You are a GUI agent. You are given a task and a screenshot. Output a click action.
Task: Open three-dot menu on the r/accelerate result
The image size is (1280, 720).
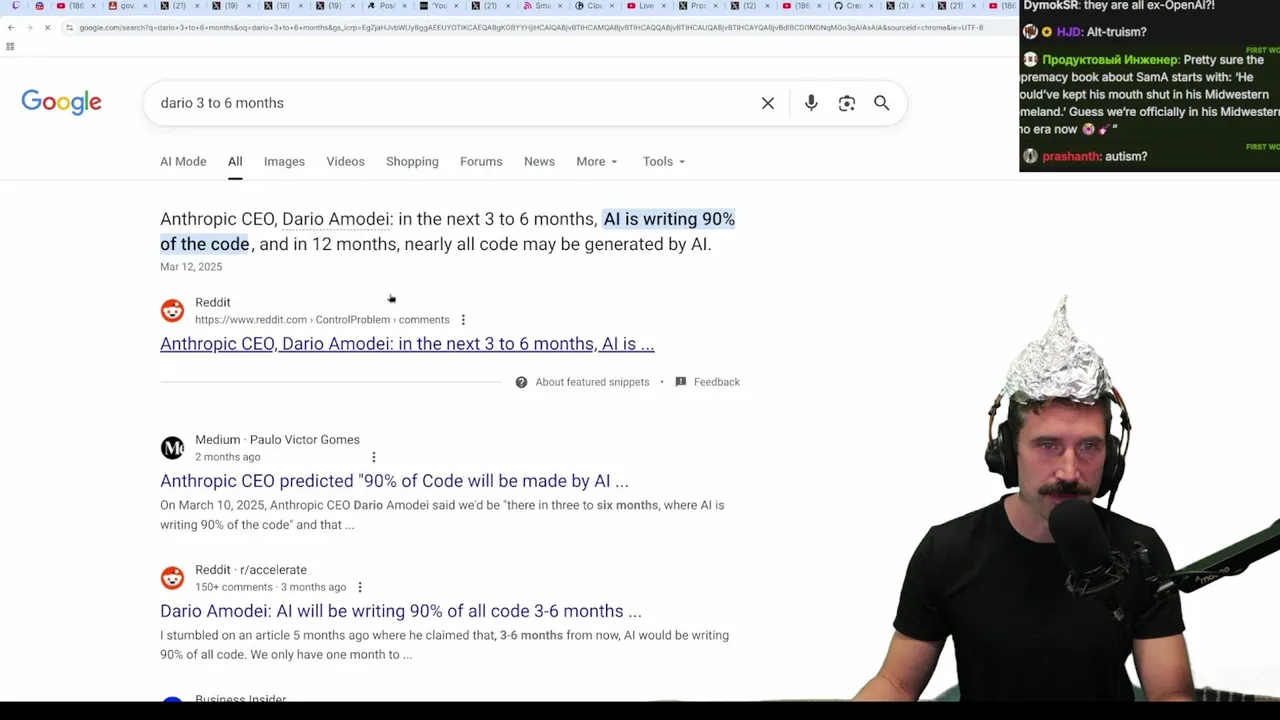[x=360, y=587]
